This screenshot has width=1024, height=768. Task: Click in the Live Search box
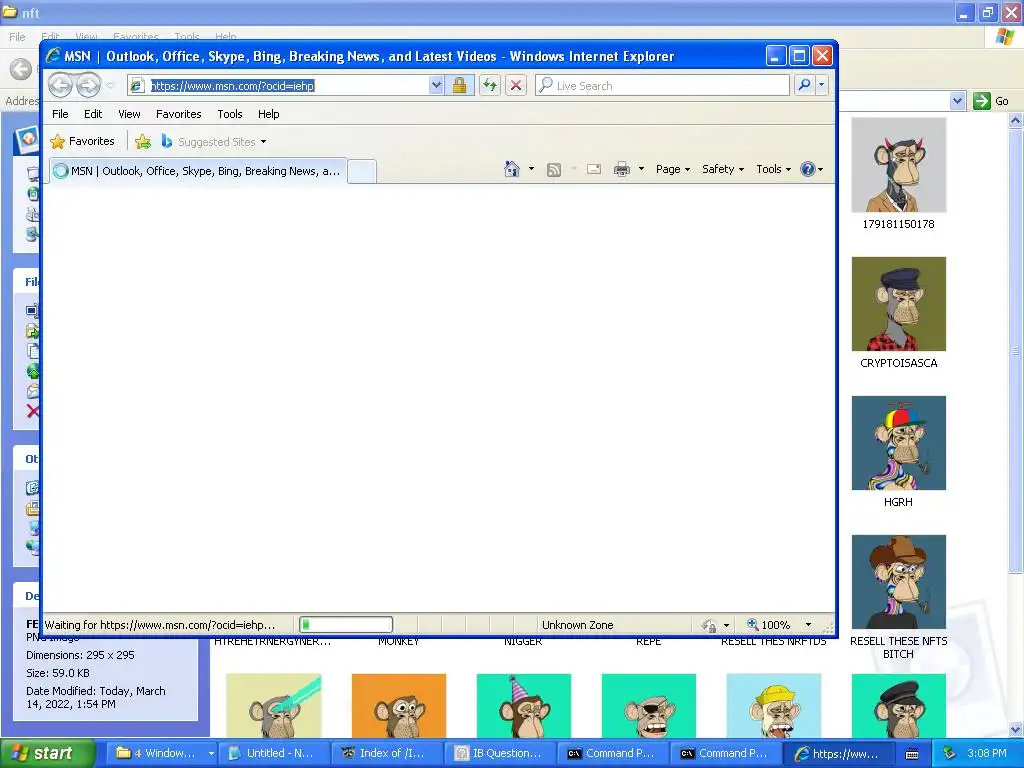[662, 86]
